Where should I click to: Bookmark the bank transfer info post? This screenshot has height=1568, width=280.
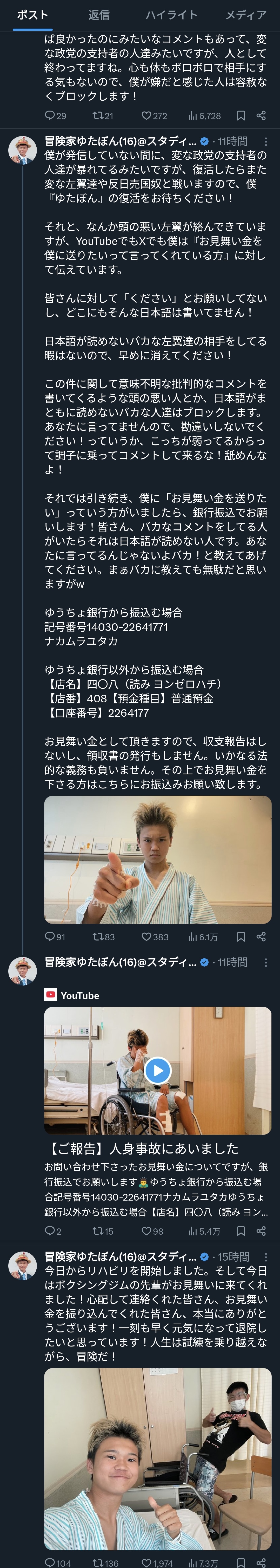[241, 937]
